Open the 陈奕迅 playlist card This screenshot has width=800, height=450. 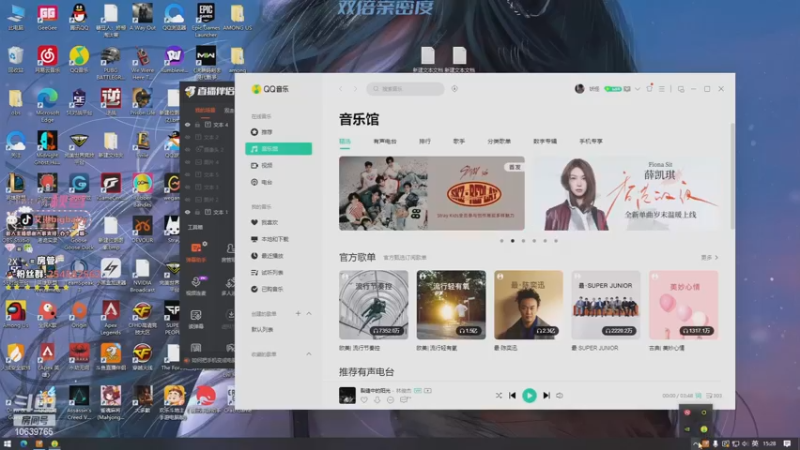529,305
